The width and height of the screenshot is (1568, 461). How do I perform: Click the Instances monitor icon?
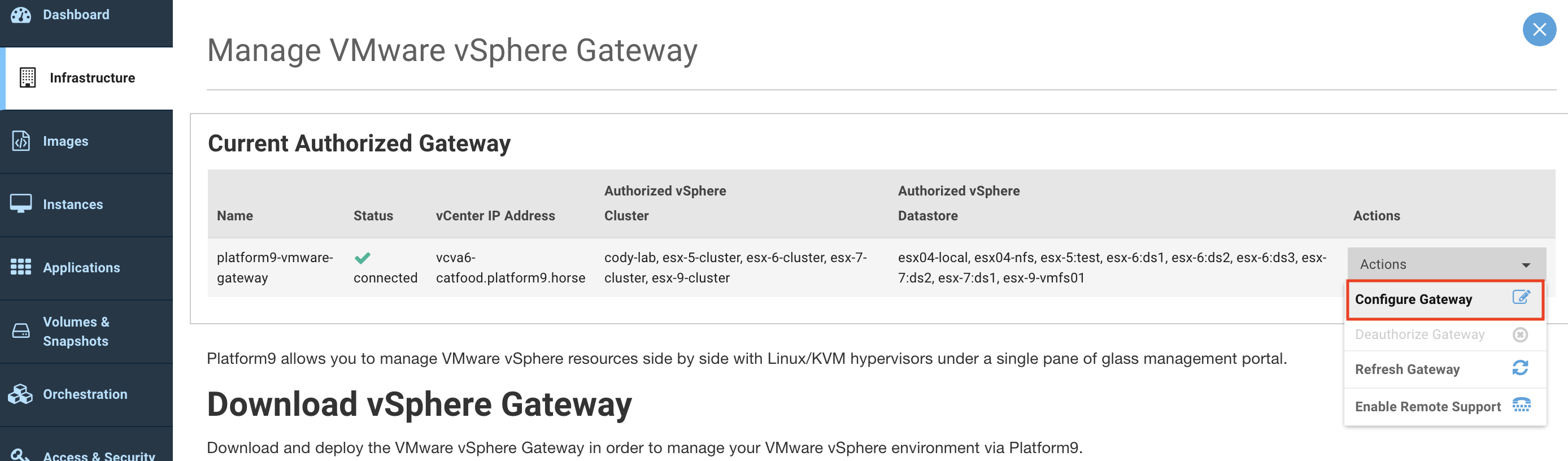21,203
